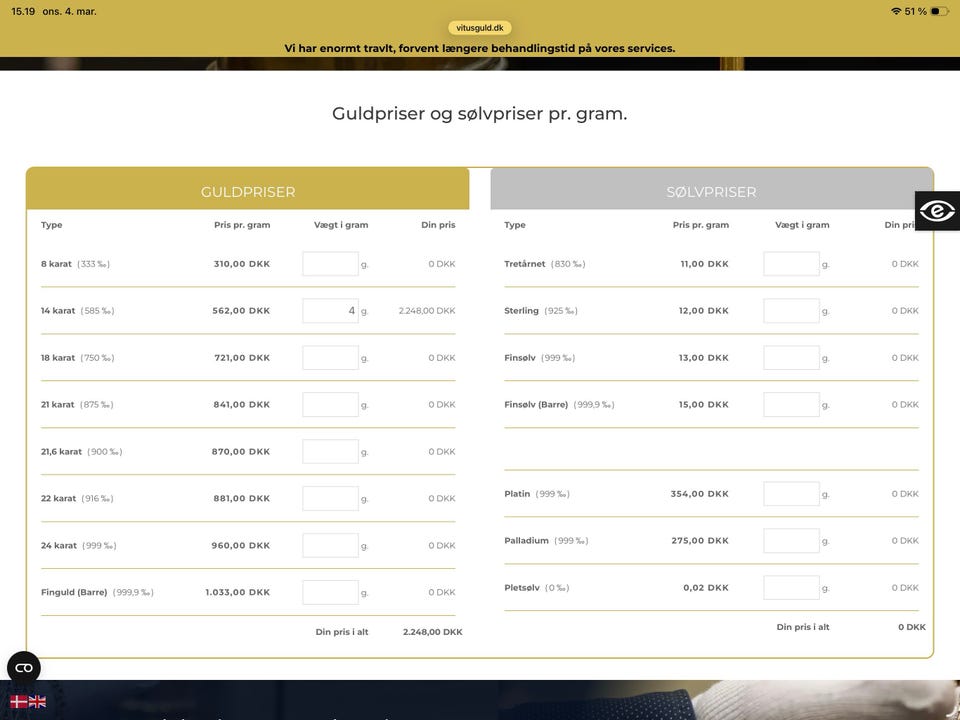
Task: Click the 22 karat price 881,00 DKK
Action: 242,498
